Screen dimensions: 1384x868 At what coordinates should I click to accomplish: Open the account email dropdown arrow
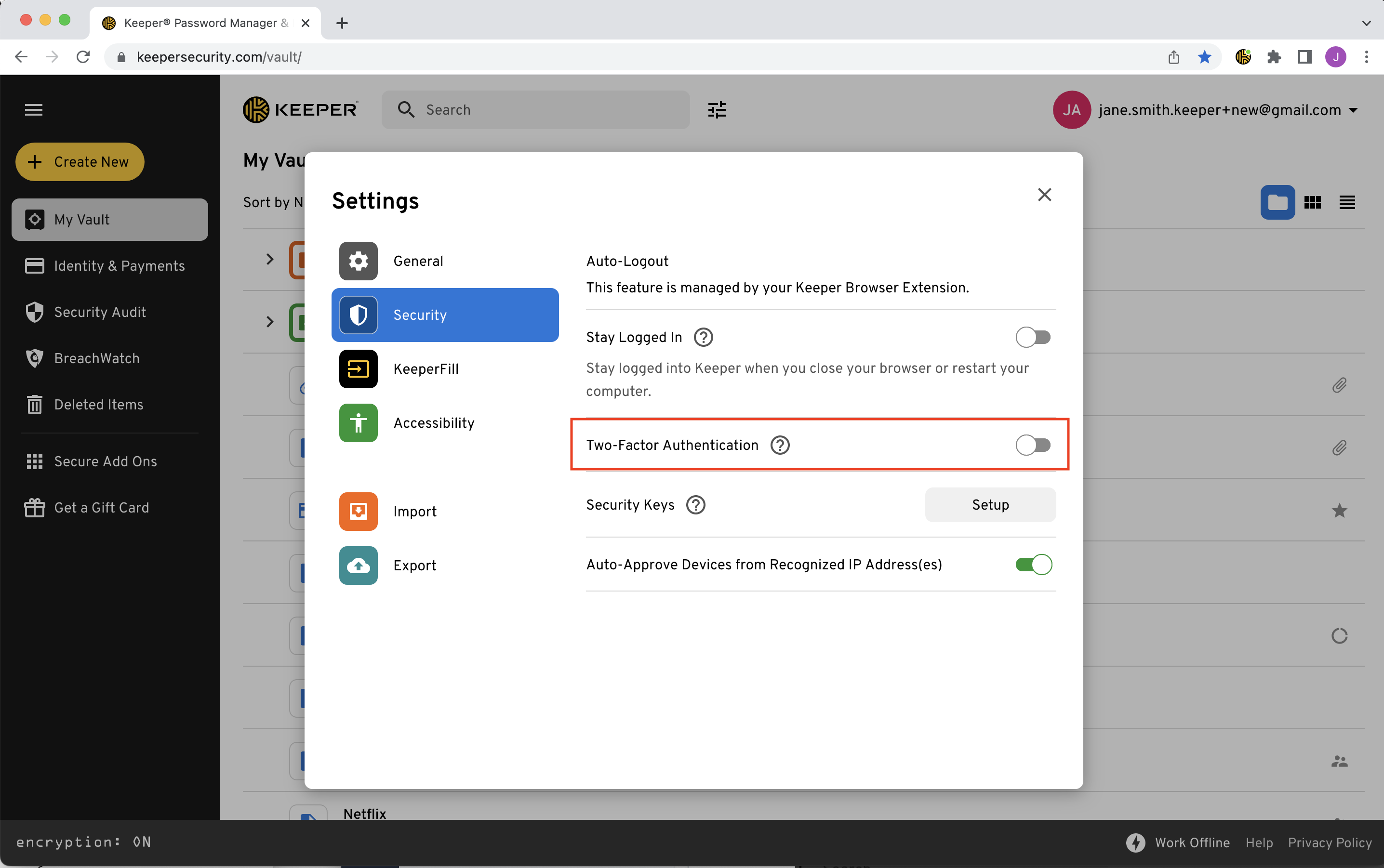(1354, 110)
